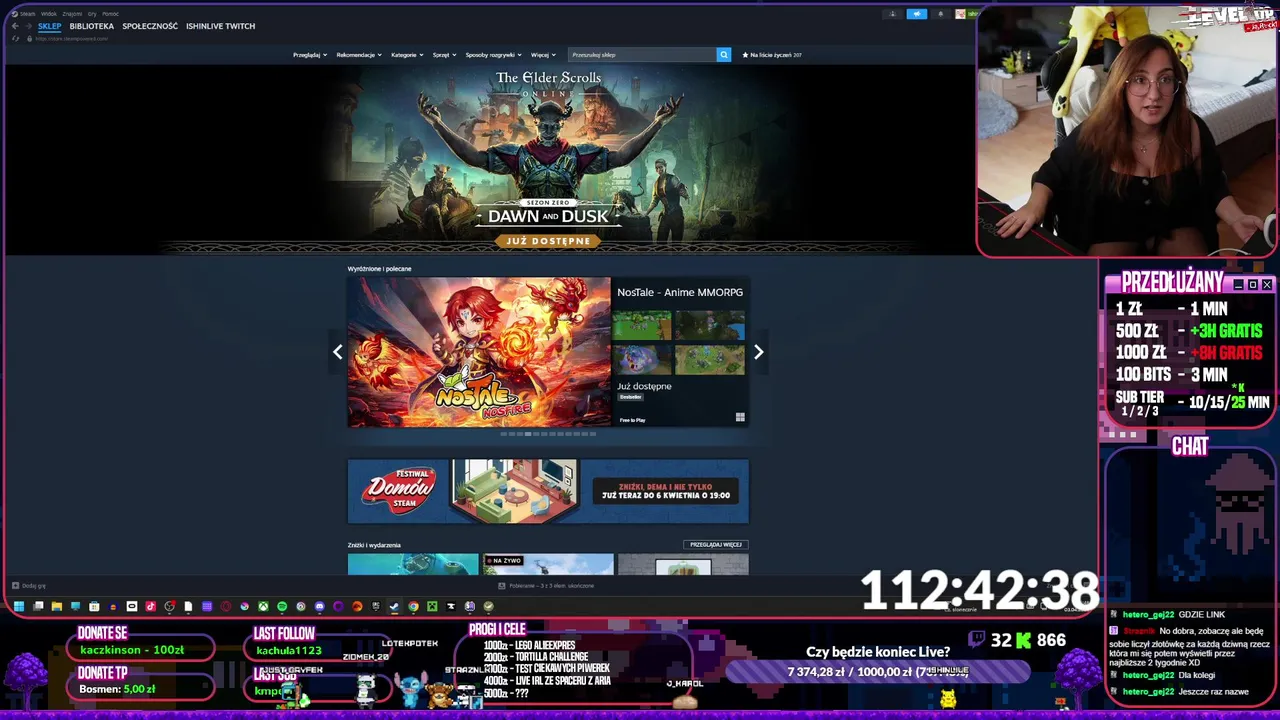Open the SKLEP tab
1280x720 pixels.
coord(50,26)
